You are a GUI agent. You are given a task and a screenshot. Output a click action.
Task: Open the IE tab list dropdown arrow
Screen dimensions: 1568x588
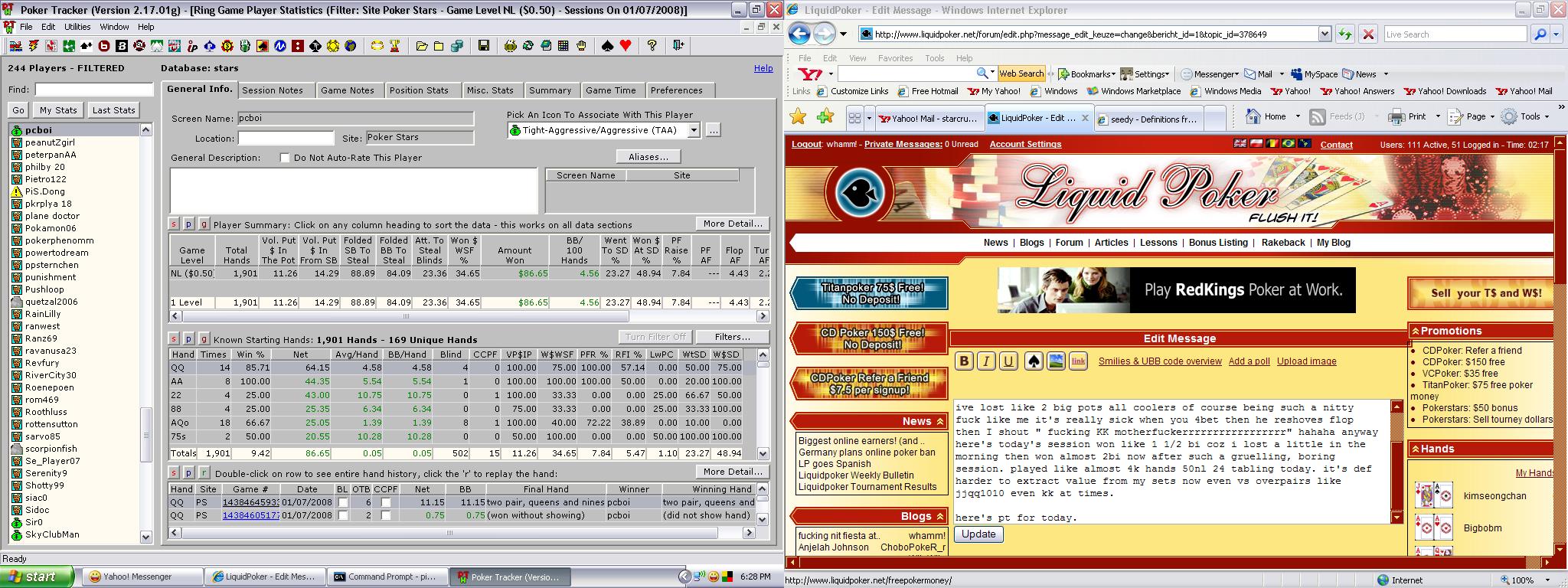point(871,118)
